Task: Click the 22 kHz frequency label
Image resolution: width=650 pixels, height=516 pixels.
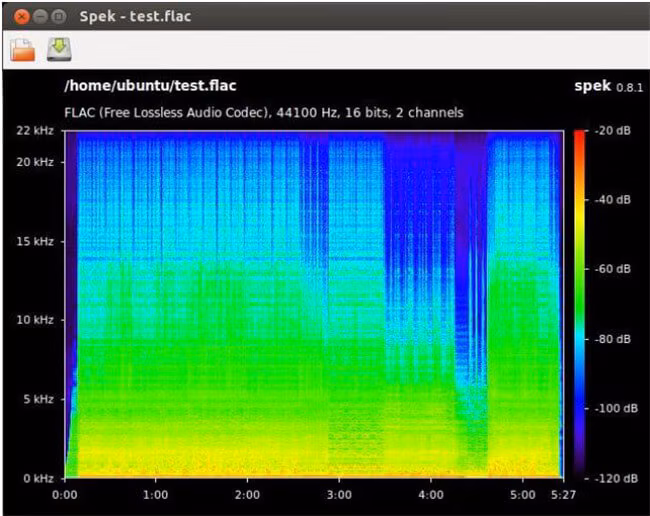Action: tap(35, 131)
